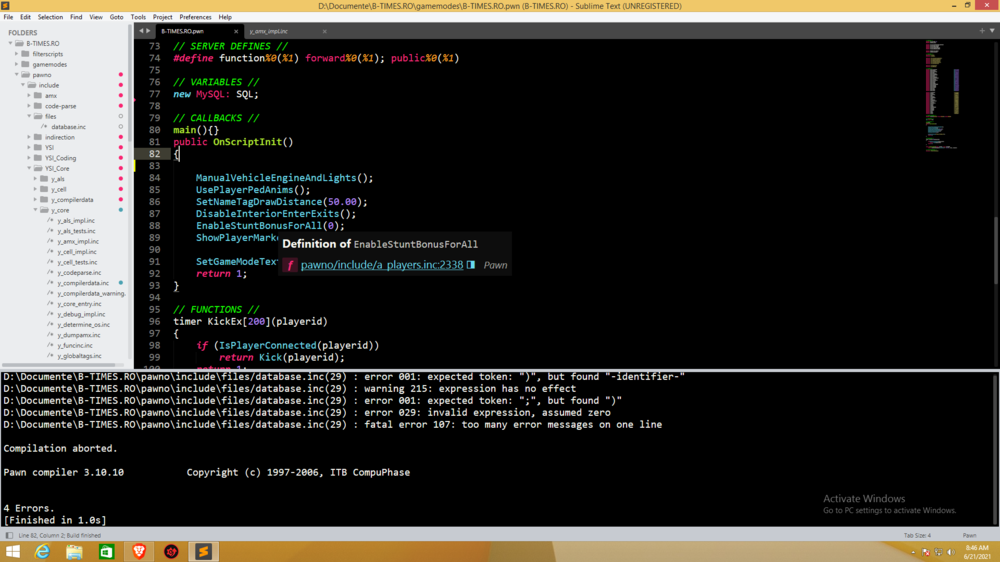The width and height of the screenshot is (1000, 562).
Task: Click previous tab arrow in tab bar
Action: pyautogui.click(x=142, y=31)
